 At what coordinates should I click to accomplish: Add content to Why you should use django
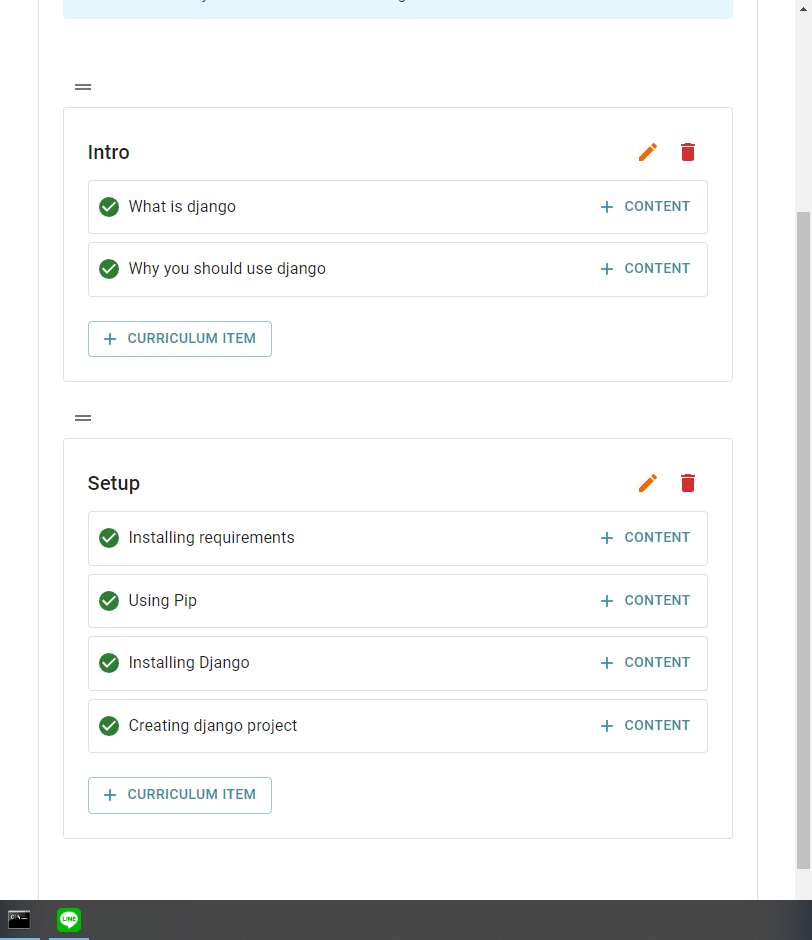click(x=645, y=269)
